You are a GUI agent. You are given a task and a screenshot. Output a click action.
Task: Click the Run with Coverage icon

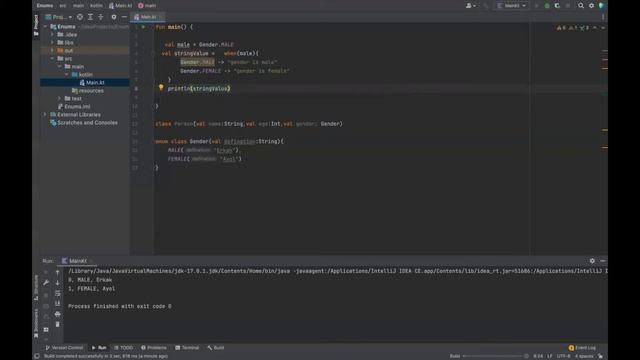click(x=557, y=6)
